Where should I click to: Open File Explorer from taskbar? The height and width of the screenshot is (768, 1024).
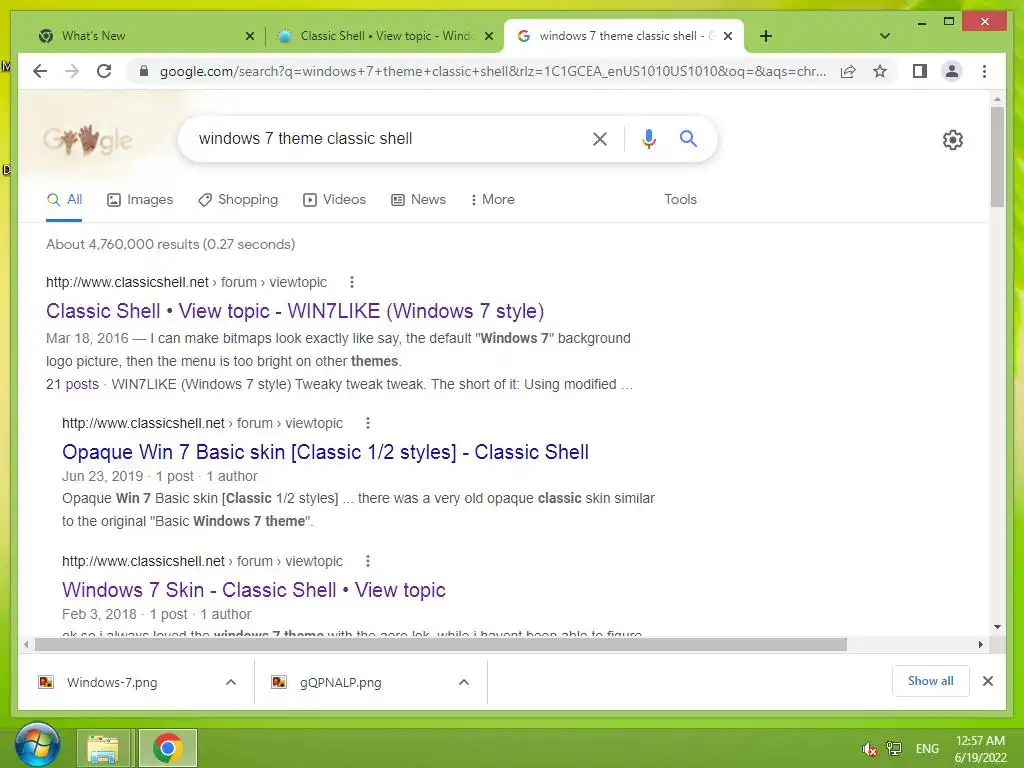pos(103,748)
